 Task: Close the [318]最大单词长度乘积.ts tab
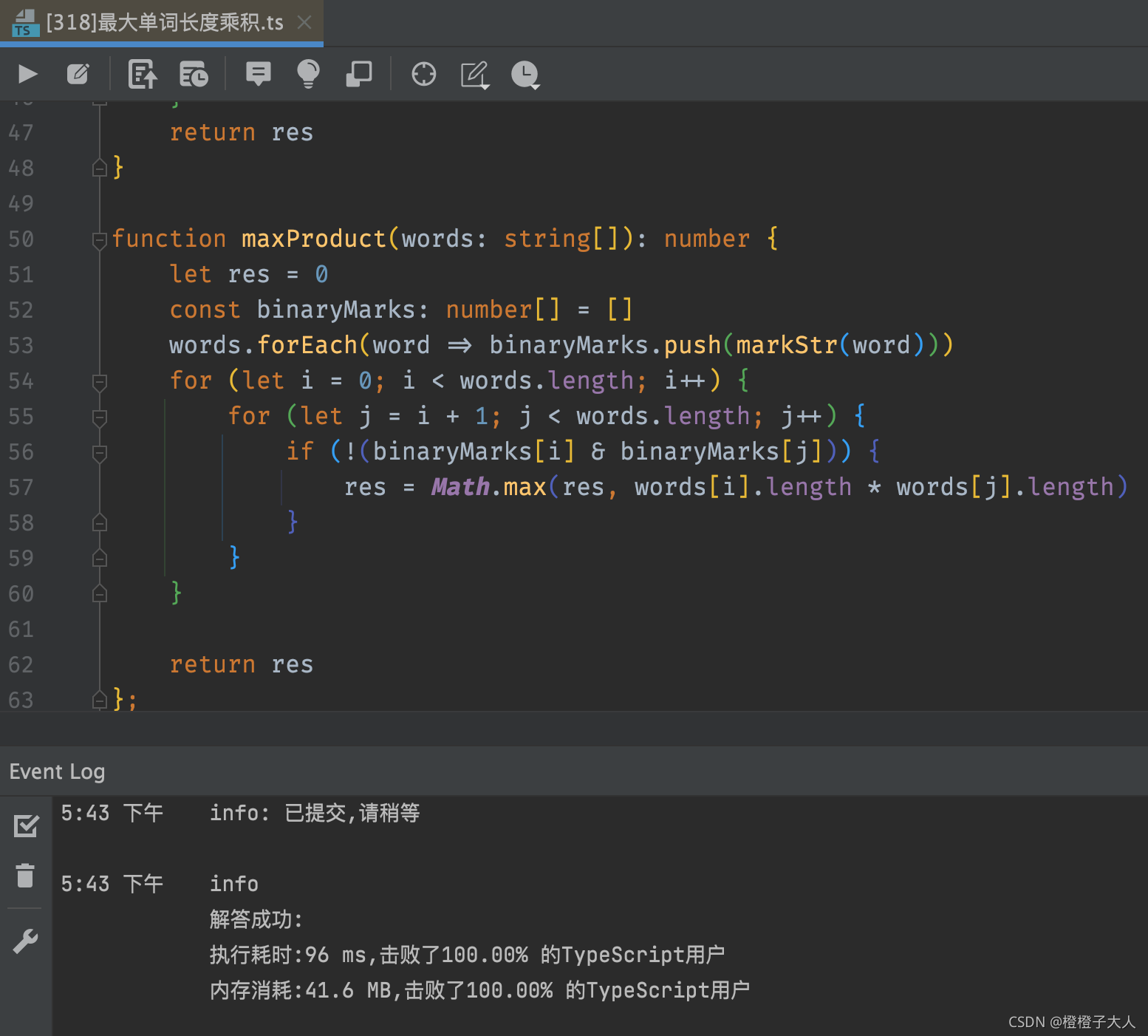(x=304, y=22)
